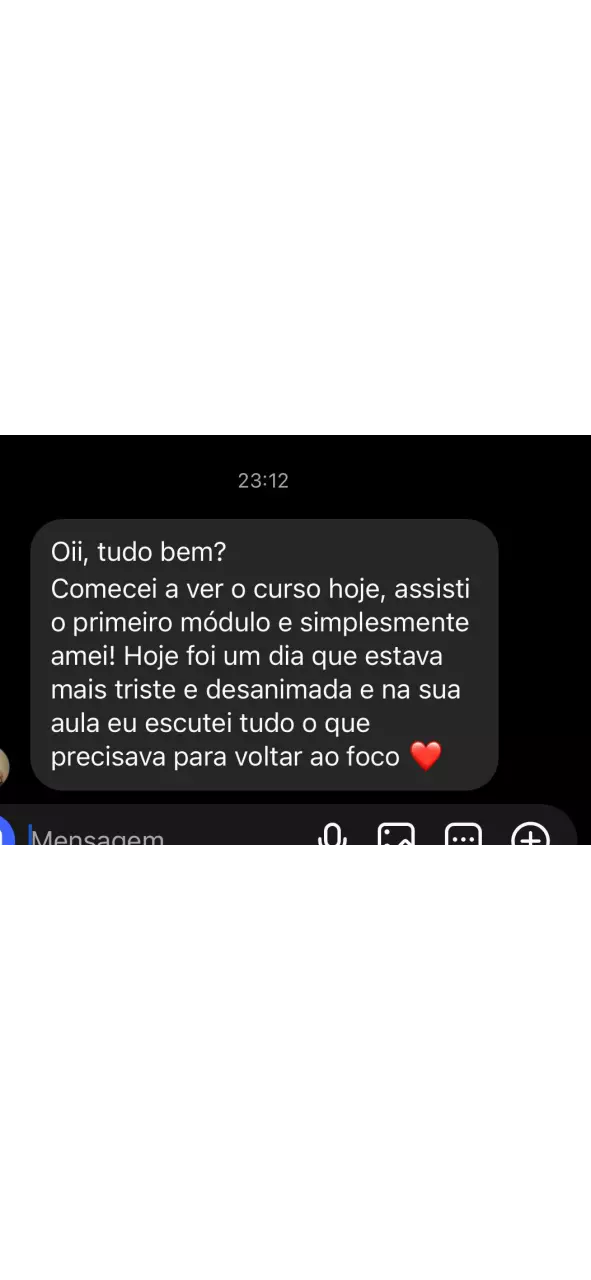Open the sticker and GIF icon

tap(463, 835)
